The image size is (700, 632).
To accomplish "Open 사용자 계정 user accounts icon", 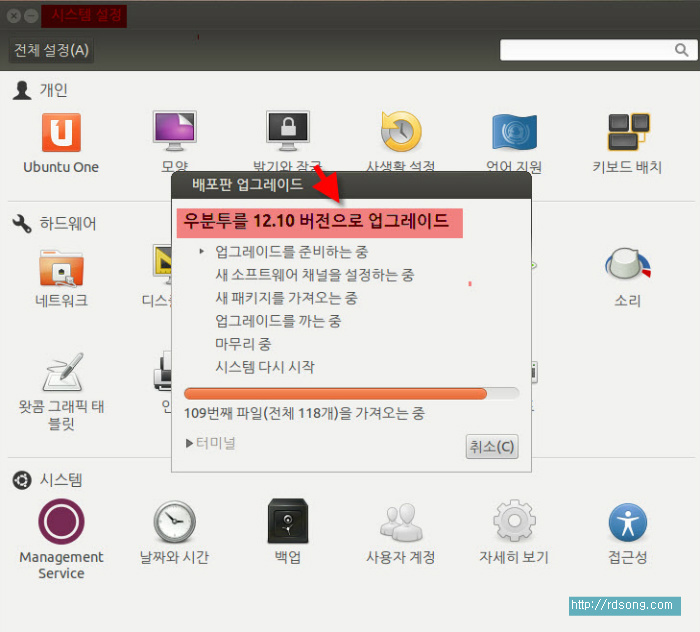I will 400,523.
